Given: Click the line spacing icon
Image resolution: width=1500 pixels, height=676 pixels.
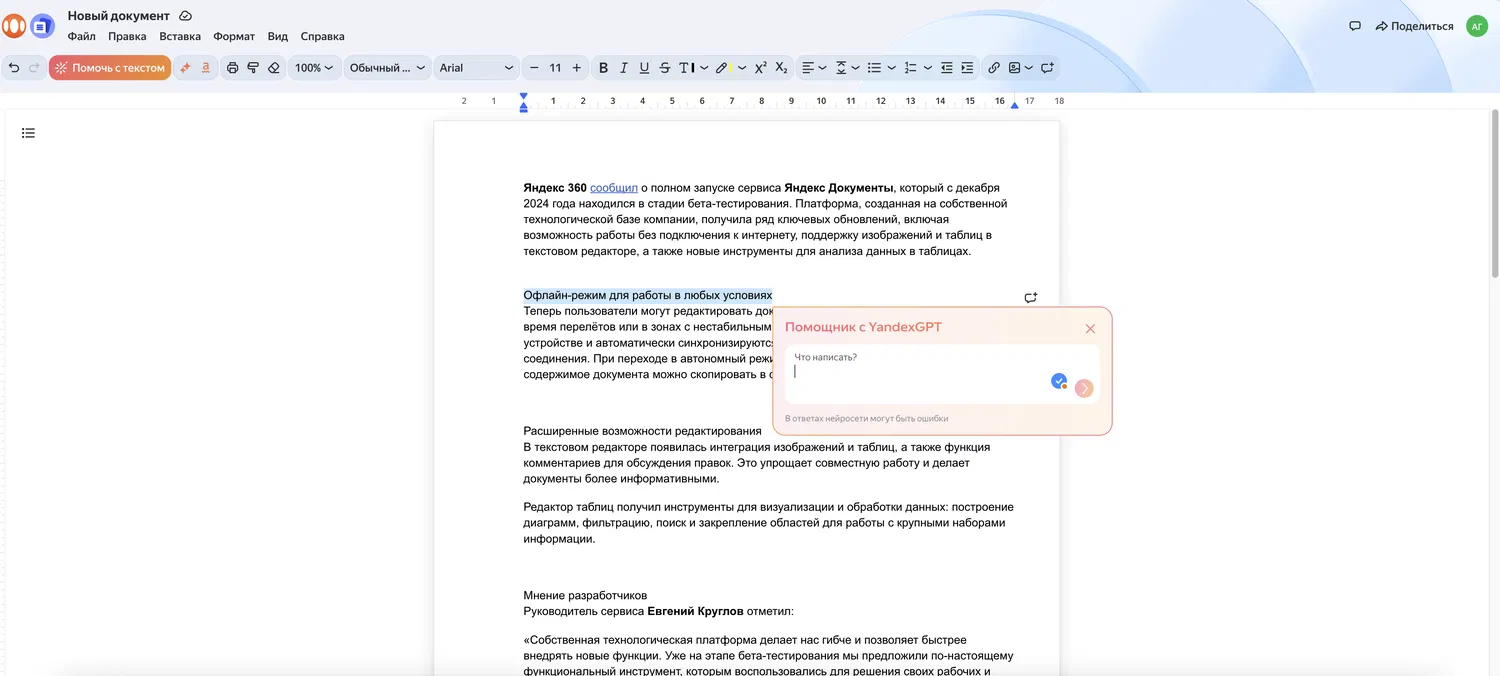Looking at the screenshot, I should tap(841, 68).
